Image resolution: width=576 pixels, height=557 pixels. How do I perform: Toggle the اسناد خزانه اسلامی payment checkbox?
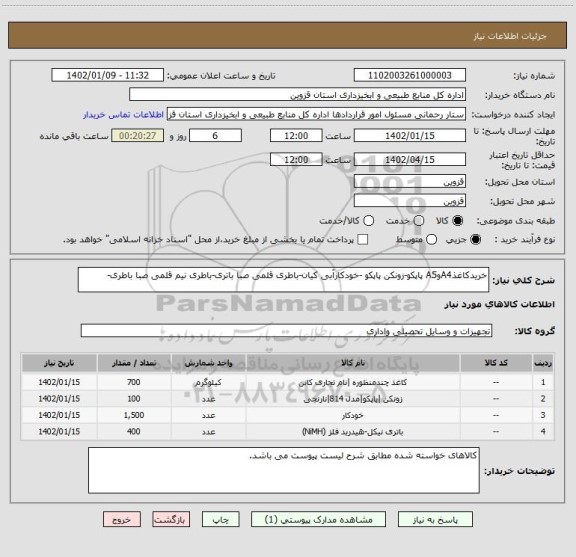click(x=363, y=240)
